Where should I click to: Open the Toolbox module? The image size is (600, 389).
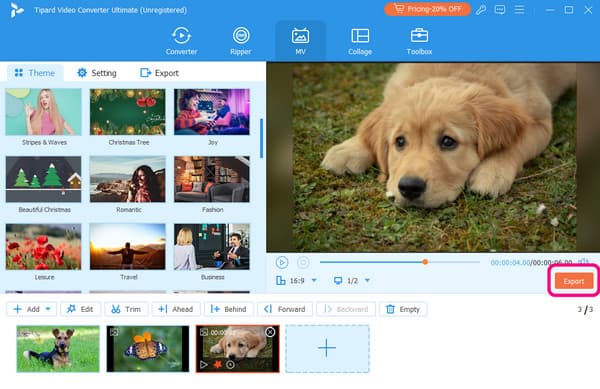(x=419, y=41)
